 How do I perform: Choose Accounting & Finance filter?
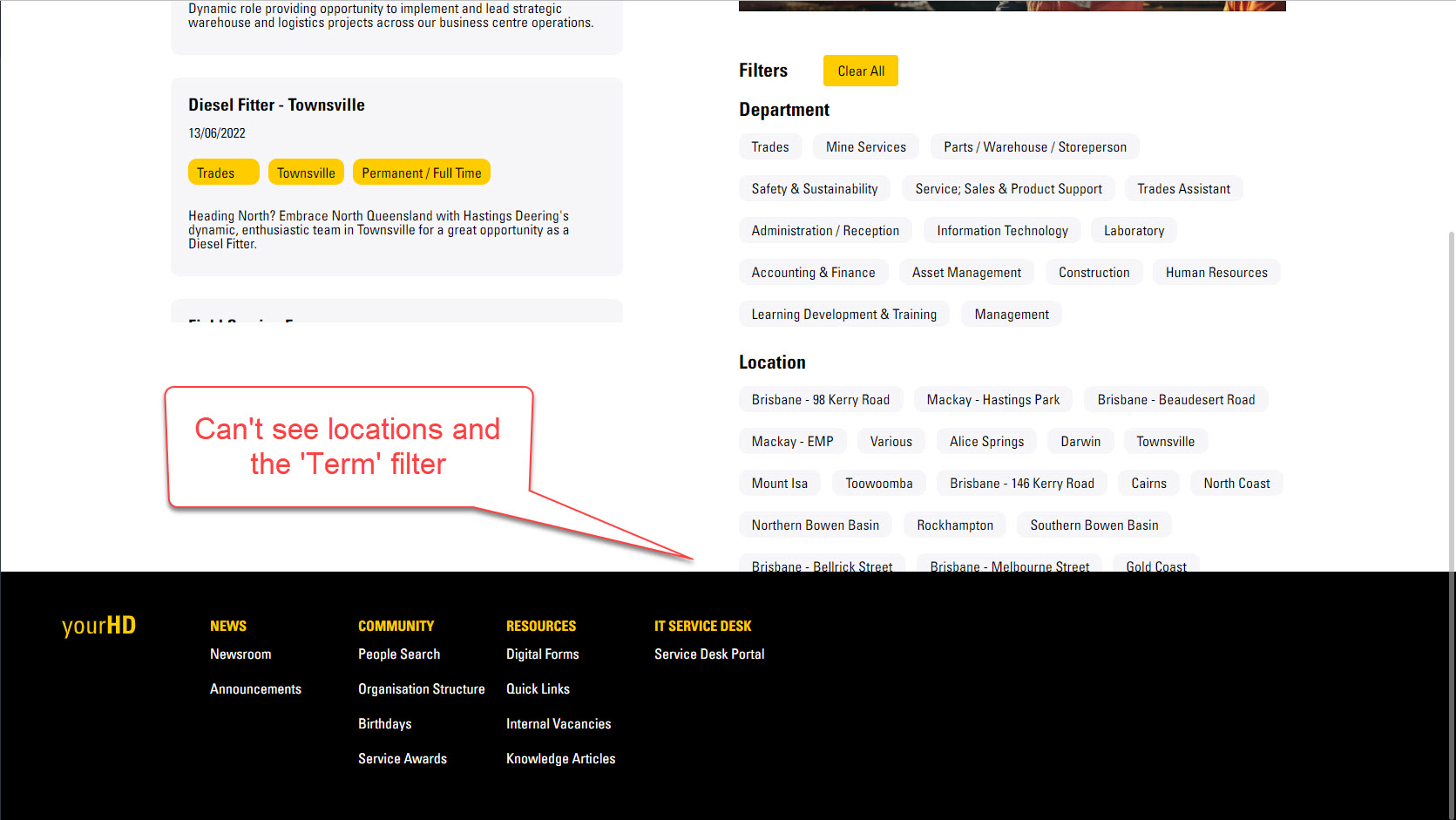click(x=813, y=273)
